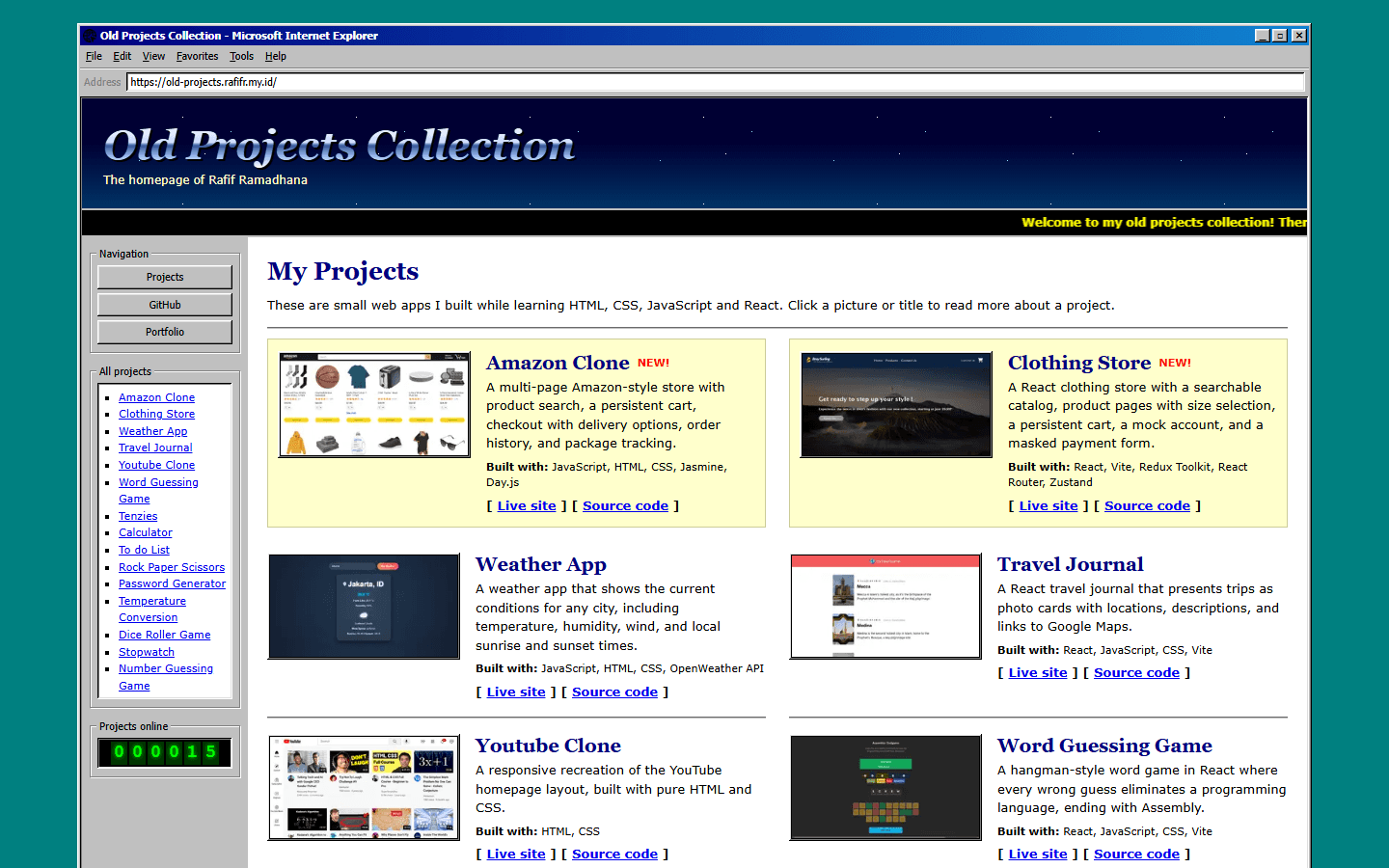This screenshot has width=1389, height=868.
Task: Click the Projects navigation button
Action: point(165,277)
